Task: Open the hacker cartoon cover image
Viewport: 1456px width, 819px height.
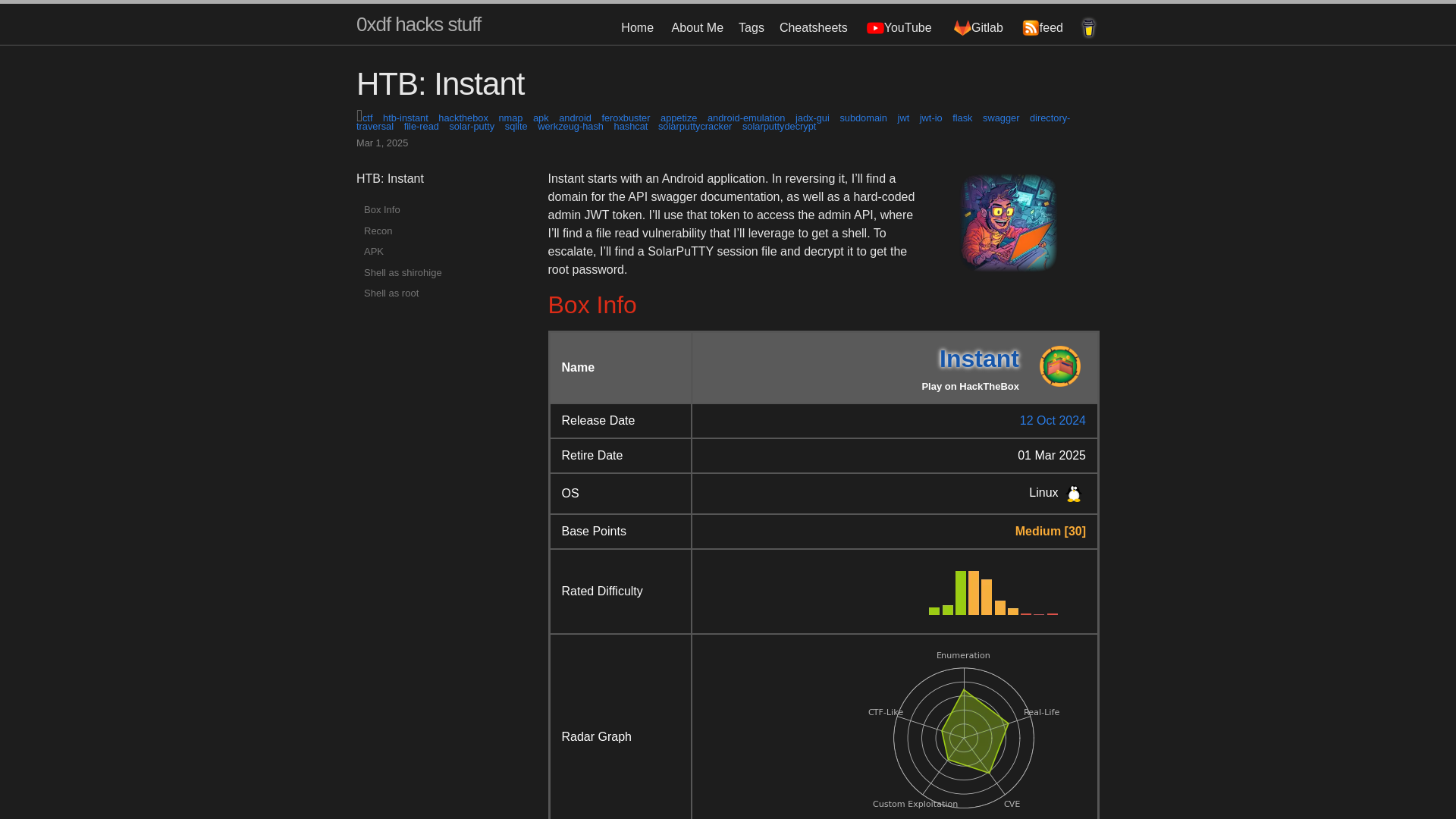Action: (1009, 222)
